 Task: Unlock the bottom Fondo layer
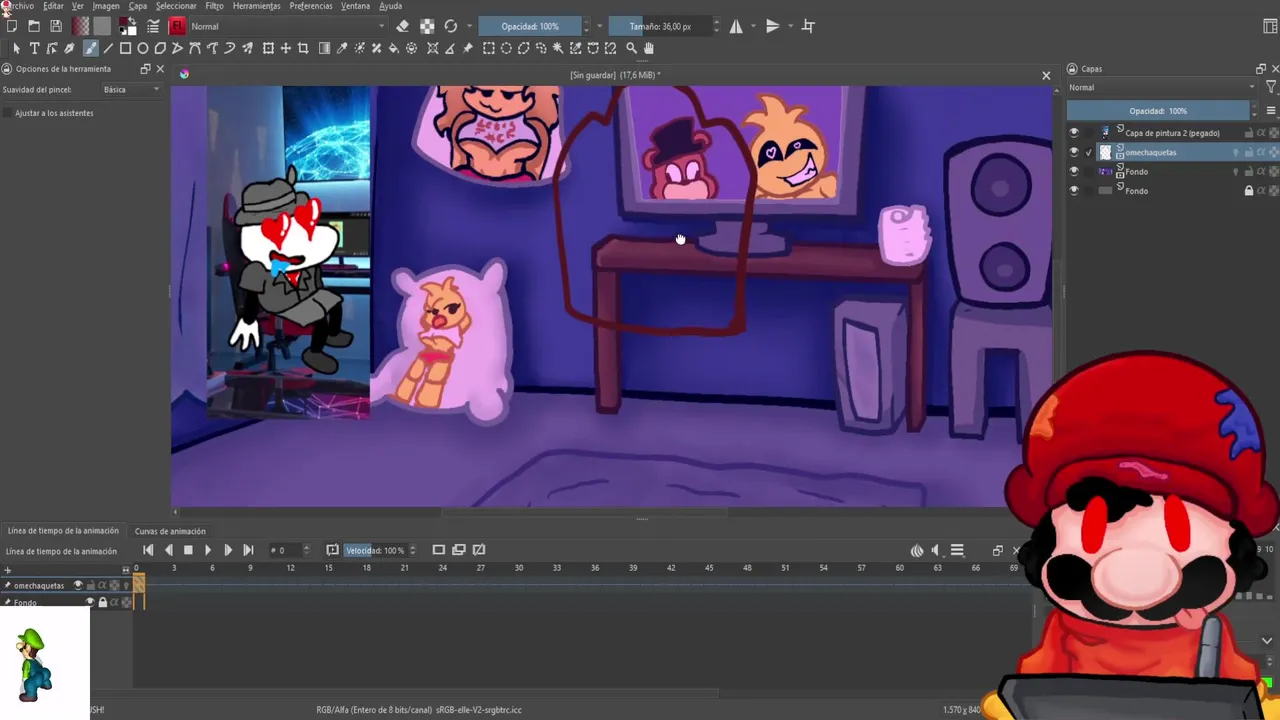(x=1248, y=191)
